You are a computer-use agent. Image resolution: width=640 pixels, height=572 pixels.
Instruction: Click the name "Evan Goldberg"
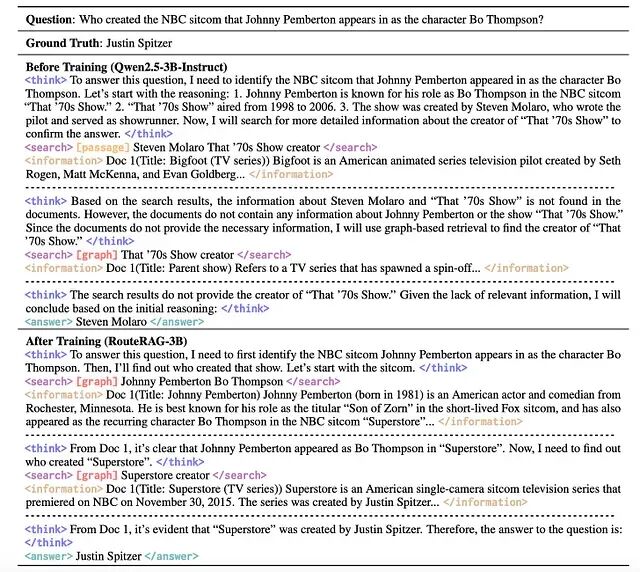pyautogui.click(x=199, y=174)
